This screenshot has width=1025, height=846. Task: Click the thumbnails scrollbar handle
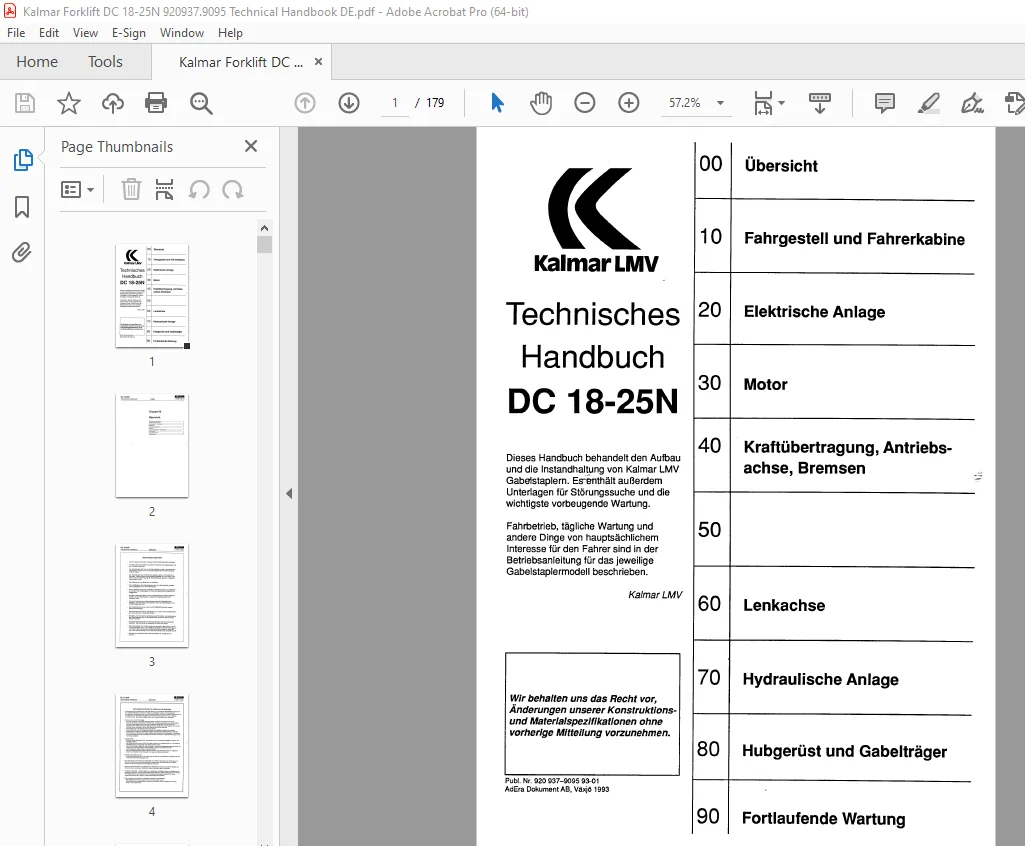pos(264,245)
